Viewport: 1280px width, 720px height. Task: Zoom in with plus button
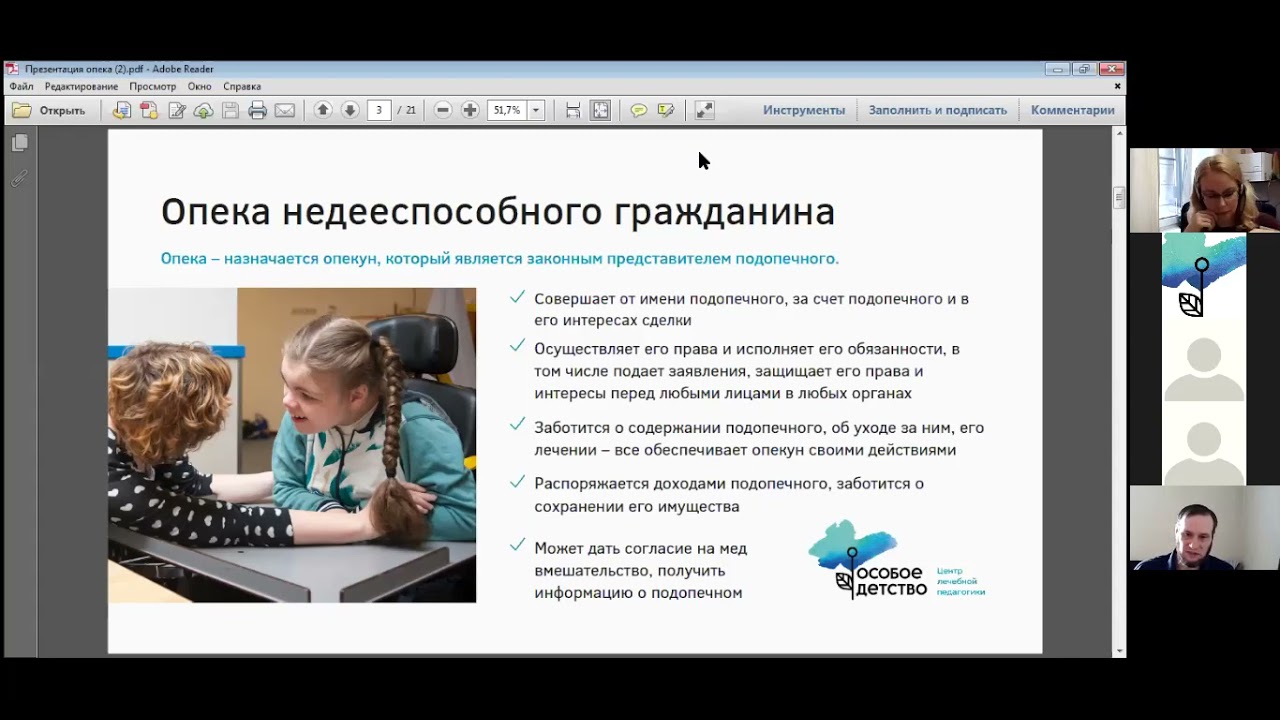(470, 110)
